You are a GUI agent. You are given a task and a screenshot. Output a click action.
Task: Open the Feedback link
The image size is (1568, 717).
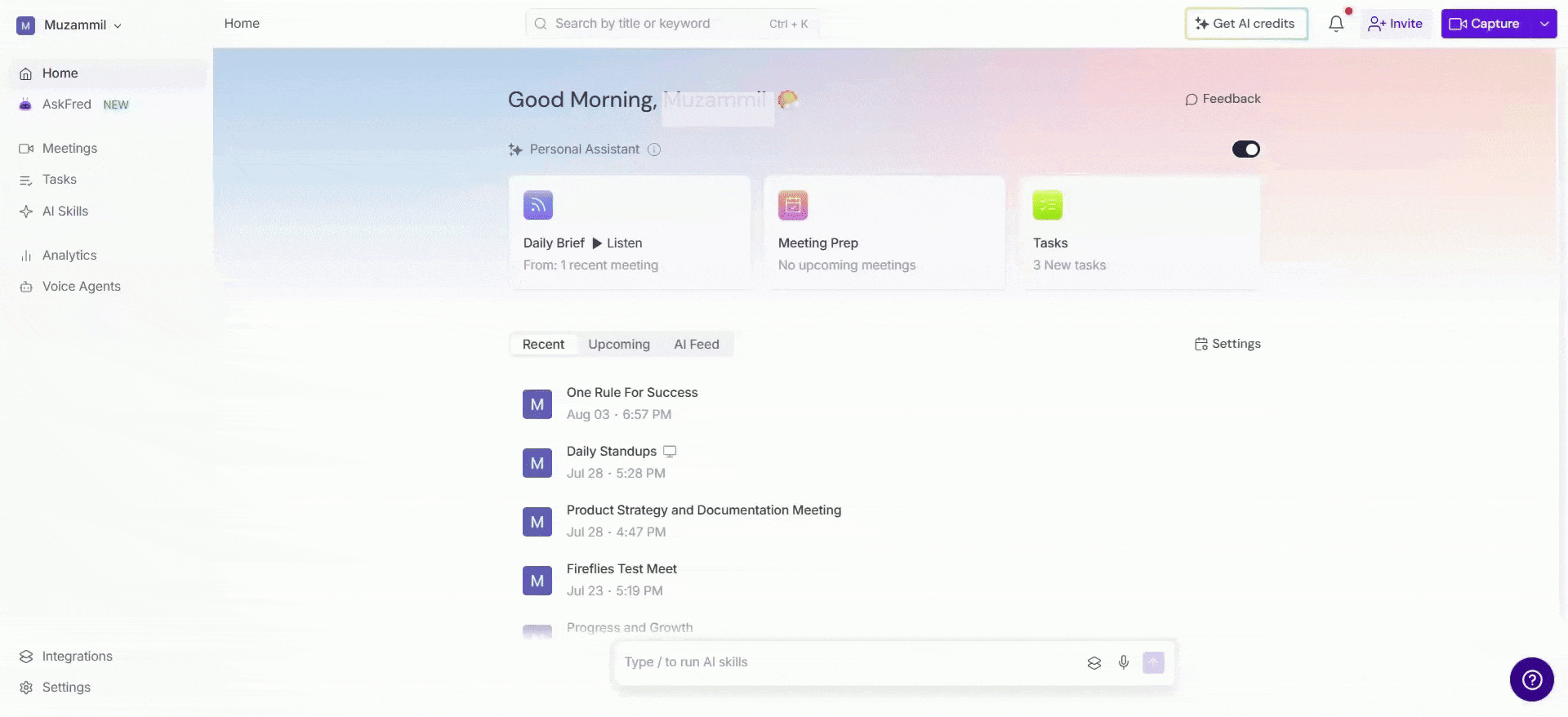(1223, 99)
